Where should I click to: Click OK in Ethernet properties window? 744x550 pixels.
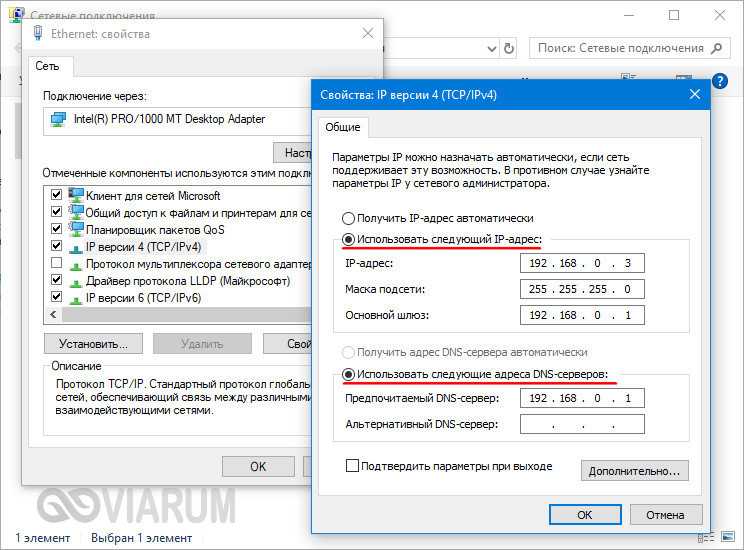[258, 466]
